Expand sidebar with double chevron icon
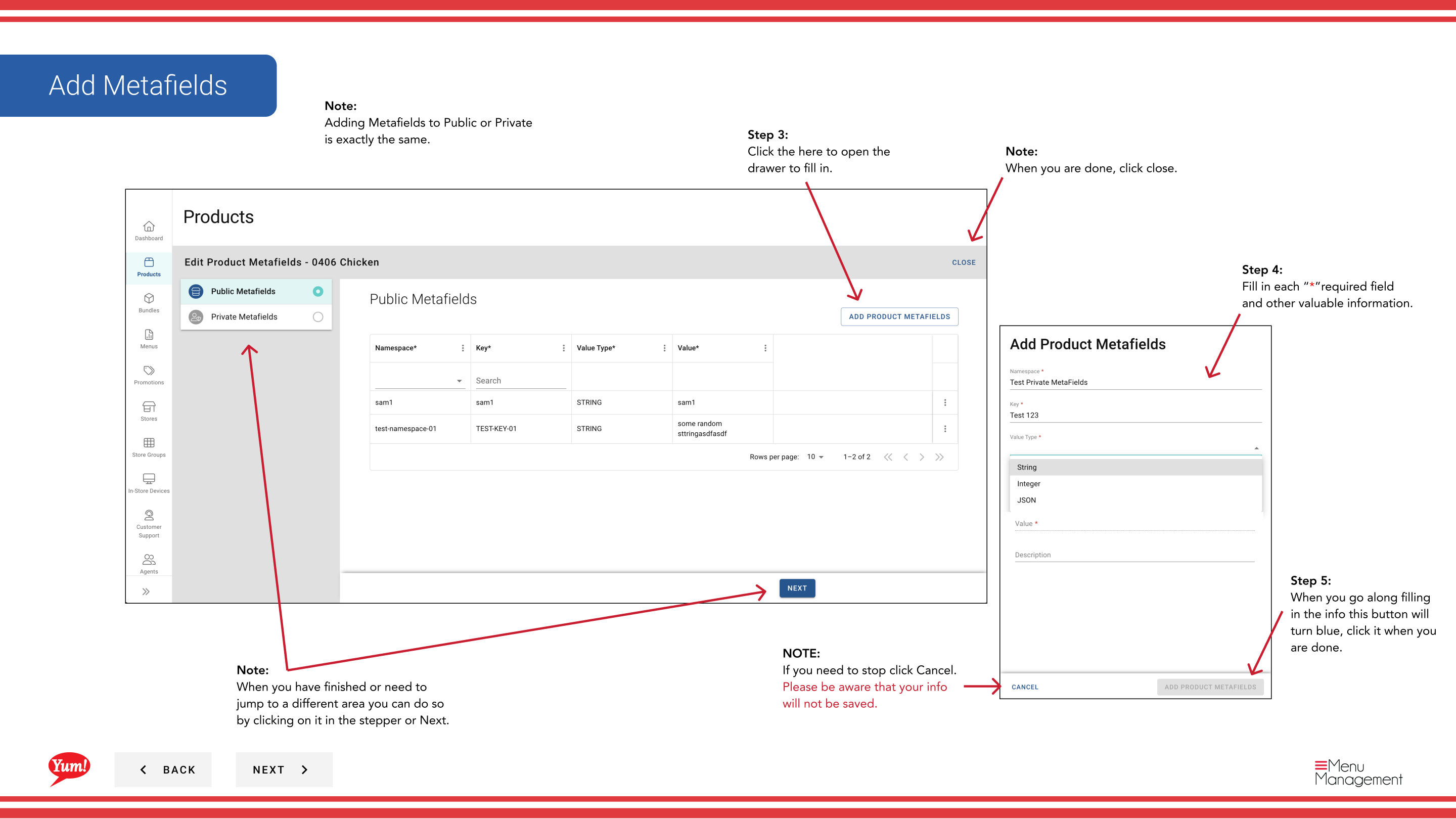Image resolution: width=1456 pixels, height=819 pixels. [146, 592]
